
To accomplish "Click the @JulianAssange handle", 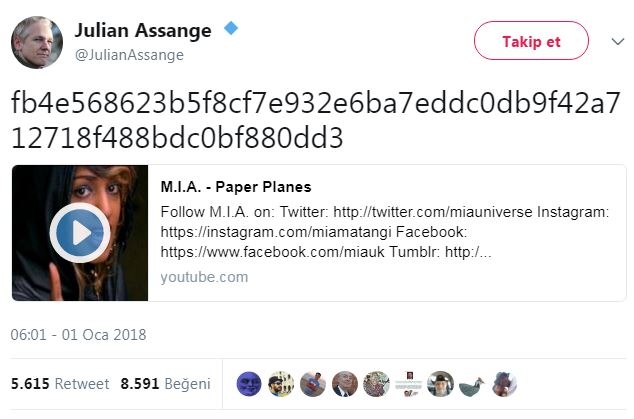I will coord(129,55).
